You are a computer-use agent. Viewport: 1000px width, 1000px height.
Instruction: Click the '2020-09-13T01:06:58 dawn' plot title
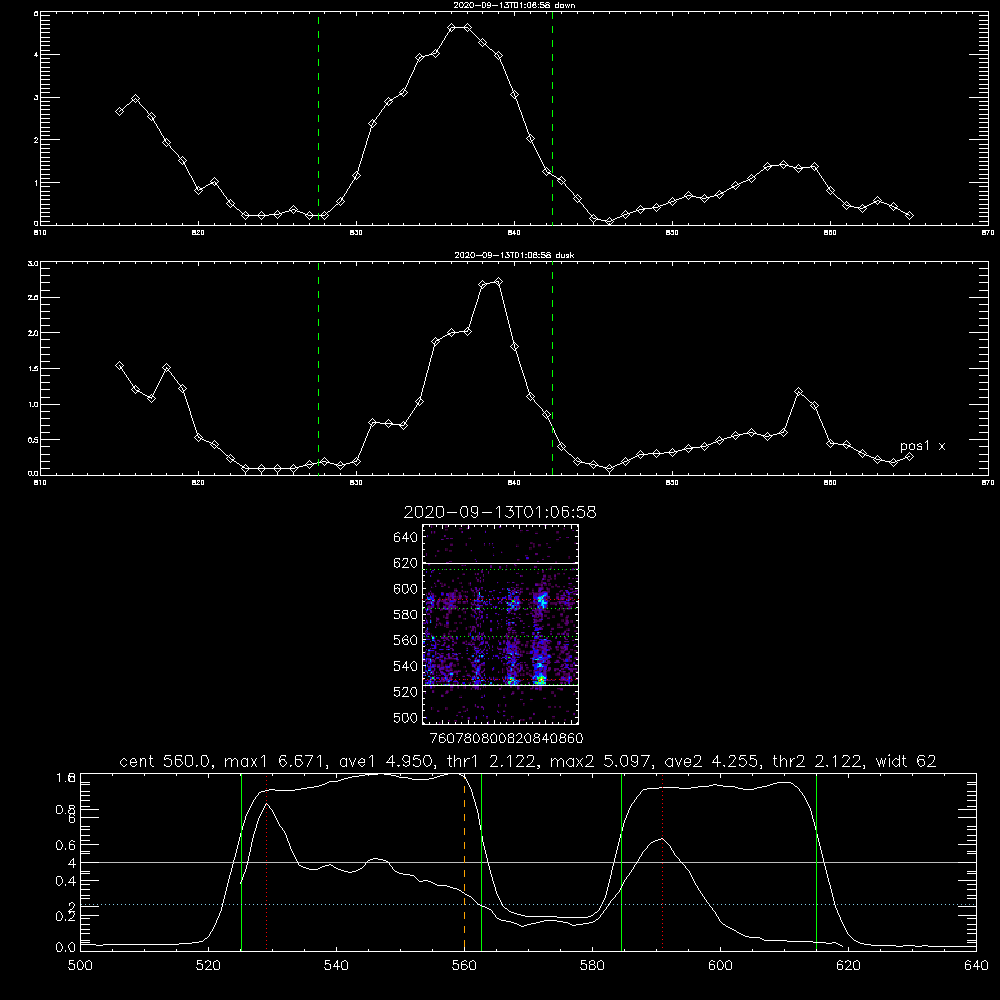coord(514,5)
